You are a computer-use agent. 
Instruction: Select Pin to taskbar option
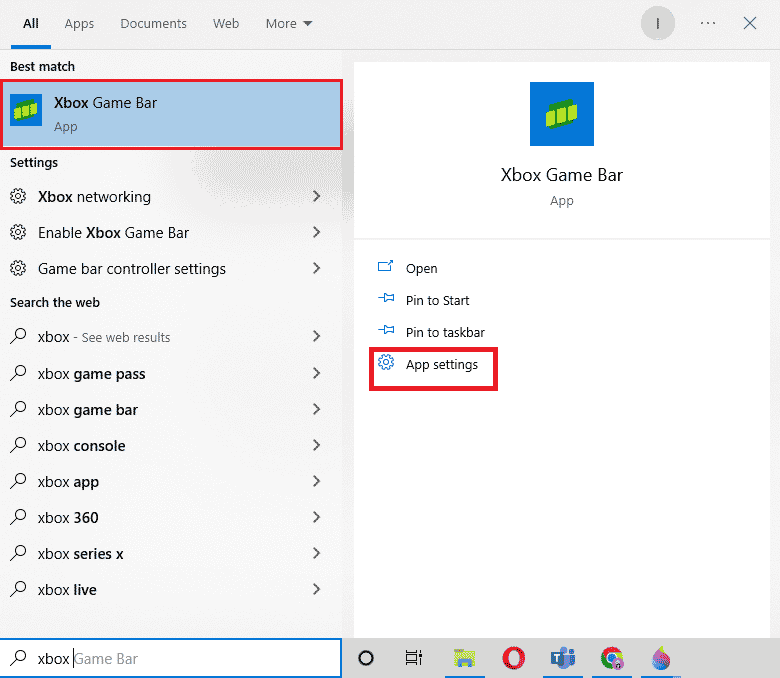[x=444, y=332]
